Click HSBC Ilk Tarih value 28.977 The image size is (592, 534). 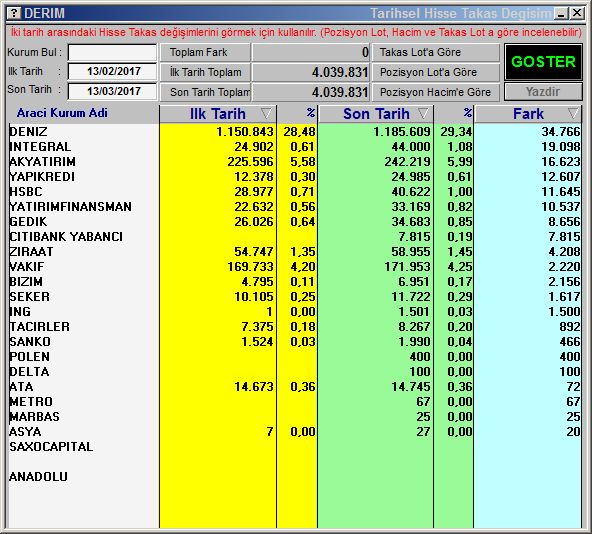coord(254,192)
